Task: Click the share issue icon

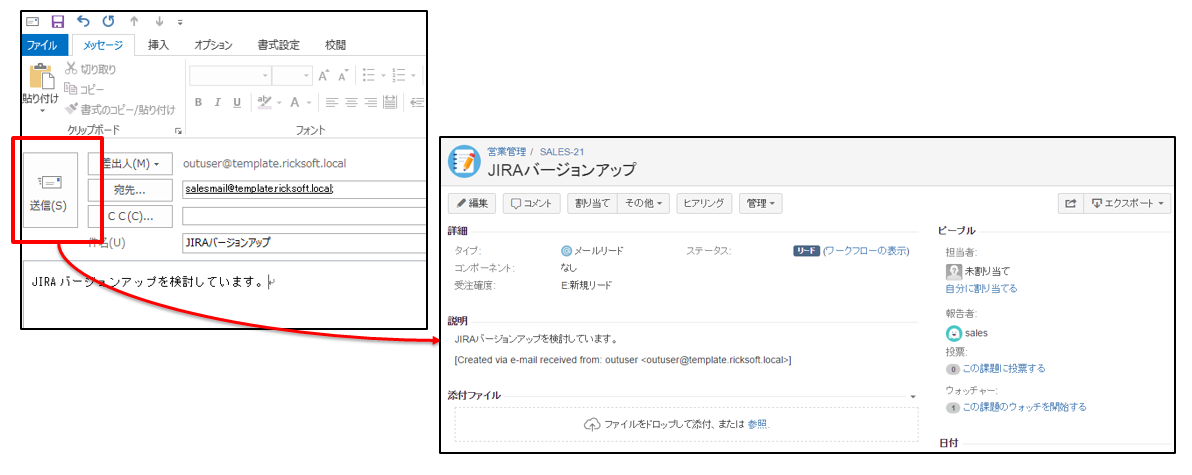Action: pyautogui.click(x=1070, y=204)
